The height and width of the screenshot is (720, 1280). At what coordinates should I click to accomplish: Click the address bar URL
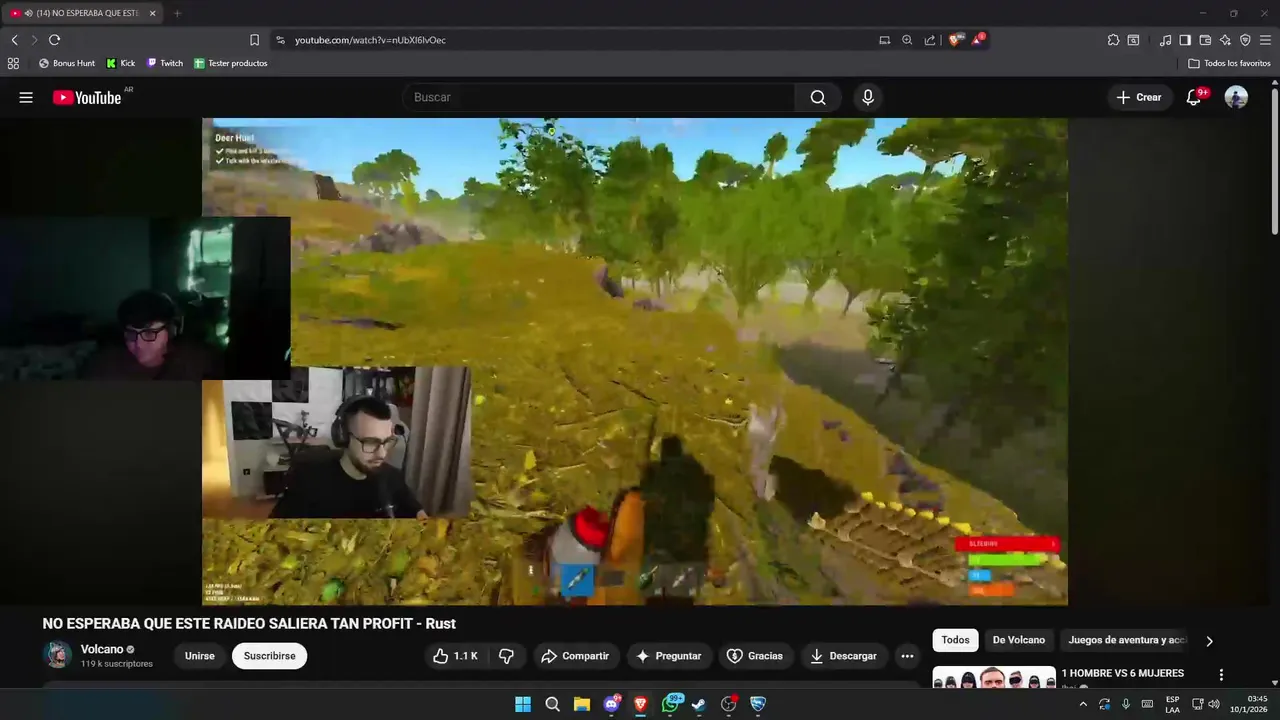click(x=370, y=40)
